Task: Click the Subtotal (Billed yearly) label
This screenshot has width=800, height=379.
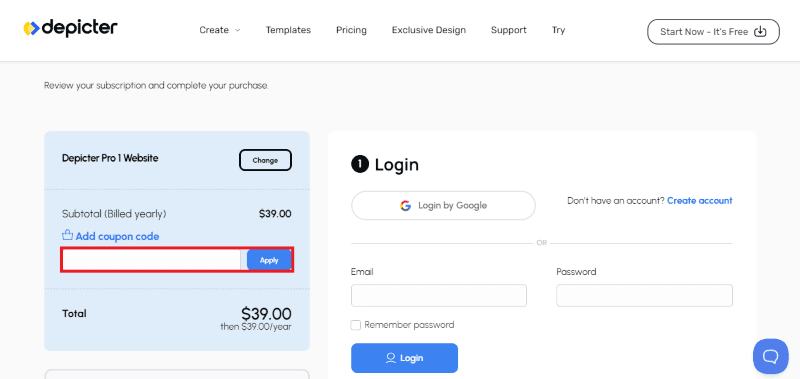Action: pos(114,214)
